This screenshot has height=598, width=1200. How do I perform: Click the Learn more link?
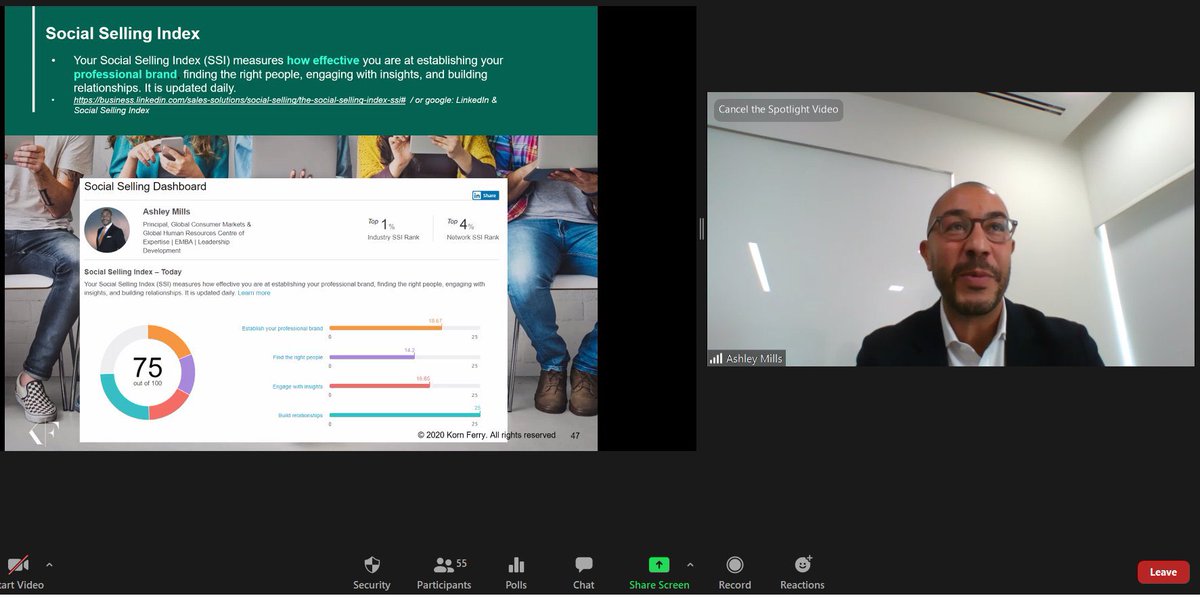[254, 293]
